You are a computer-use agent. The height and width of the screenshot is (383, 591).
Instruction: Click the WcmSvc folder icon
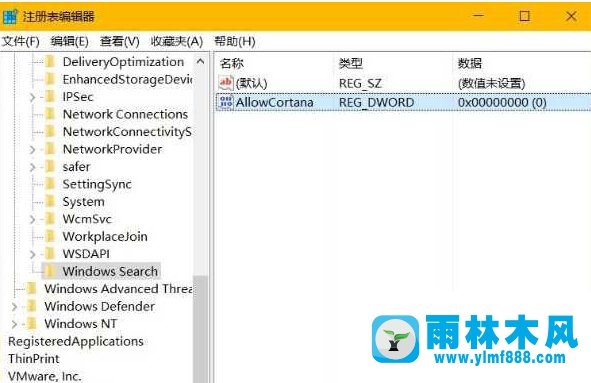pyautogui.click(x=50, y=219)
